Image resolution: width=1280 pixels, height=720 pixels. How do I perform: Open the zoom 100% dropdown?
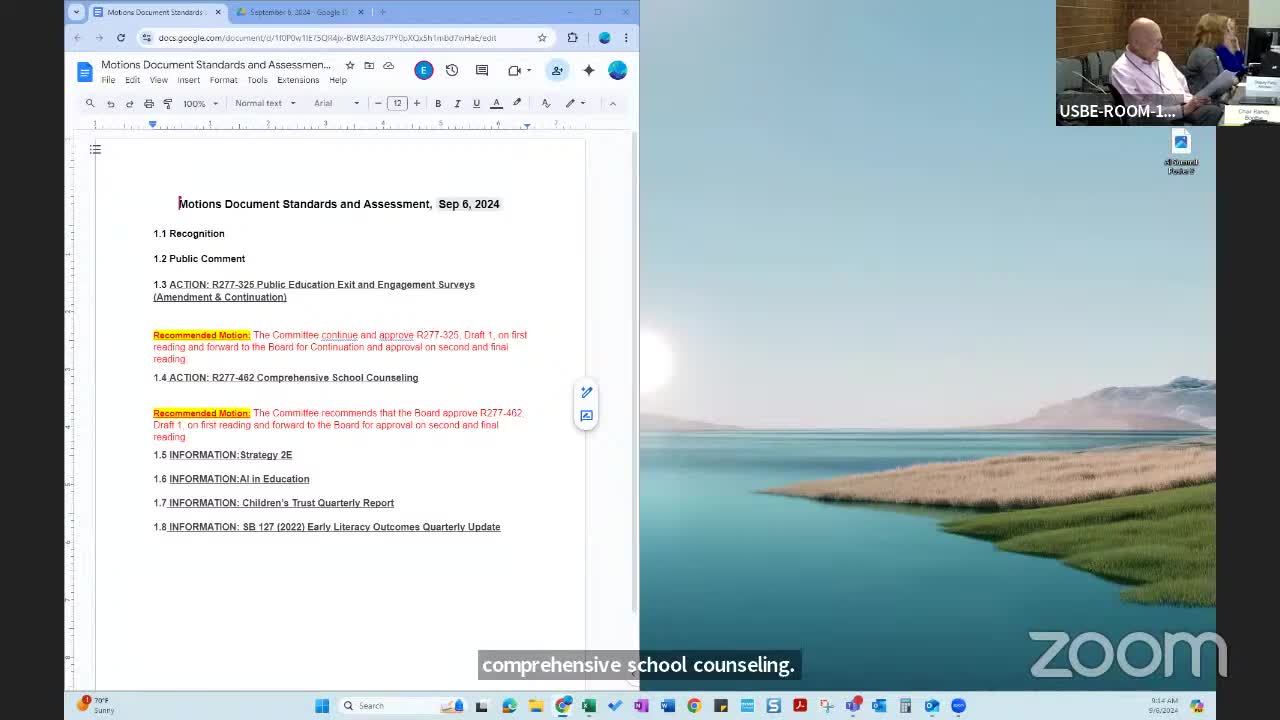point(200,103)
